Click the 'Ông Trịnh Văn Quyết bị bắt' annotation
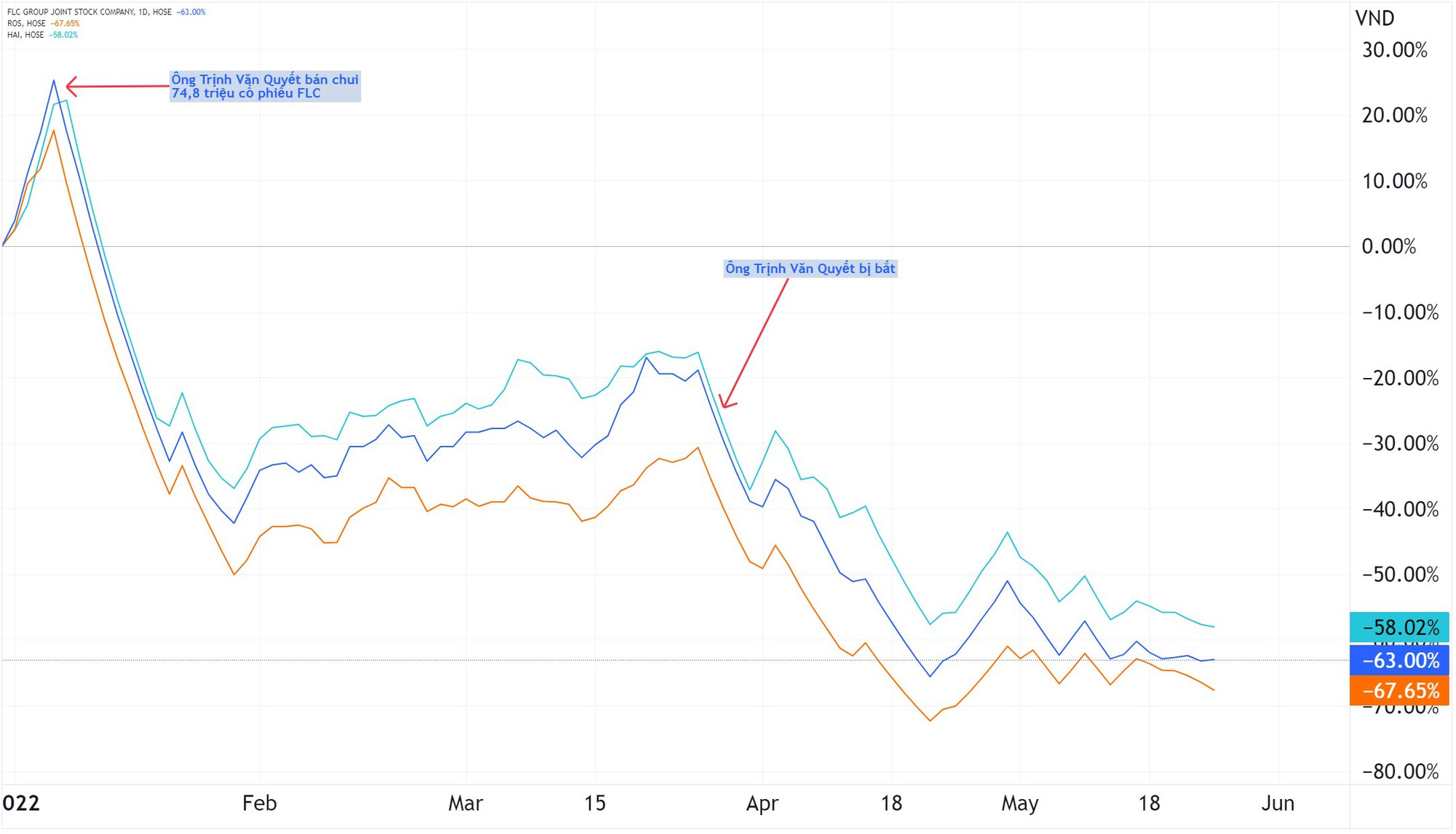The height and width of the screenshot is (834, 1456). (810, 270)
